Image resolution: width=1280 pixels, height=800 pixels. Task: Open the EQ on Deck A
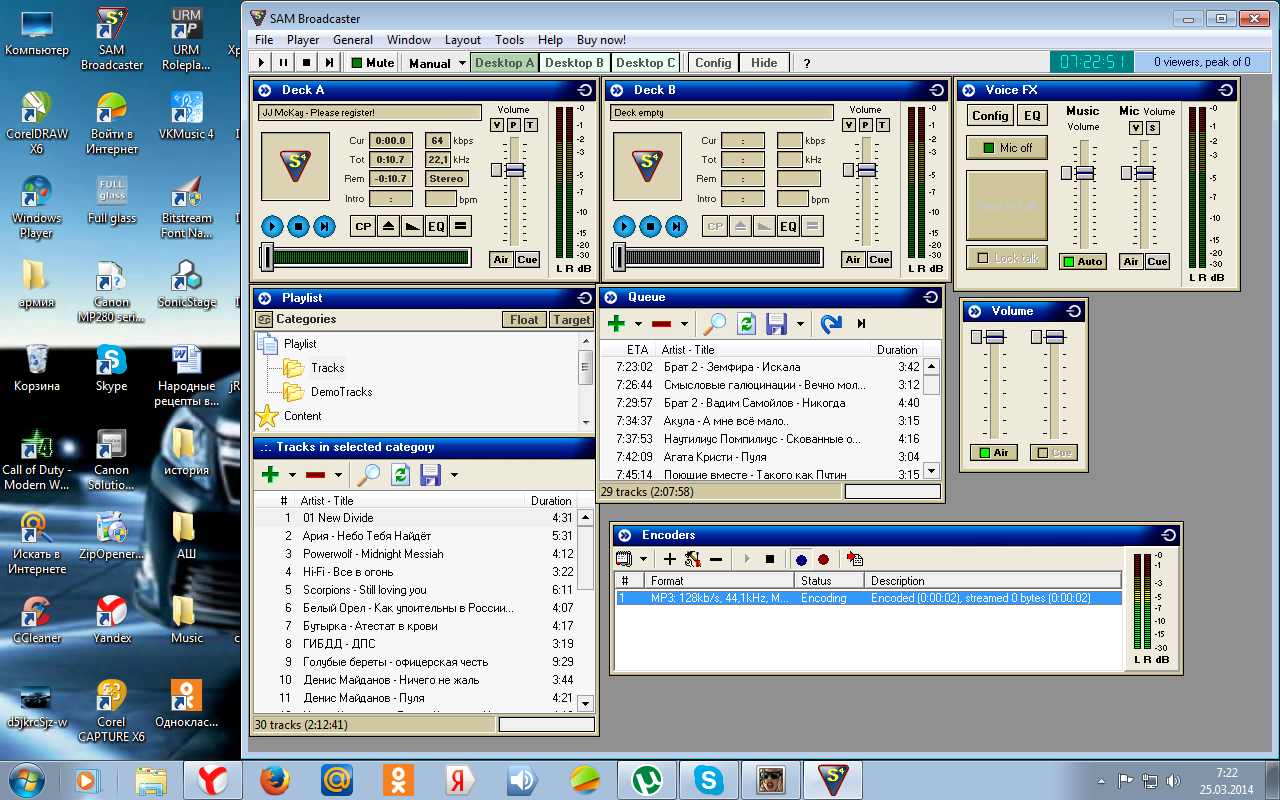pyautogui.click(x=436, y=227)
